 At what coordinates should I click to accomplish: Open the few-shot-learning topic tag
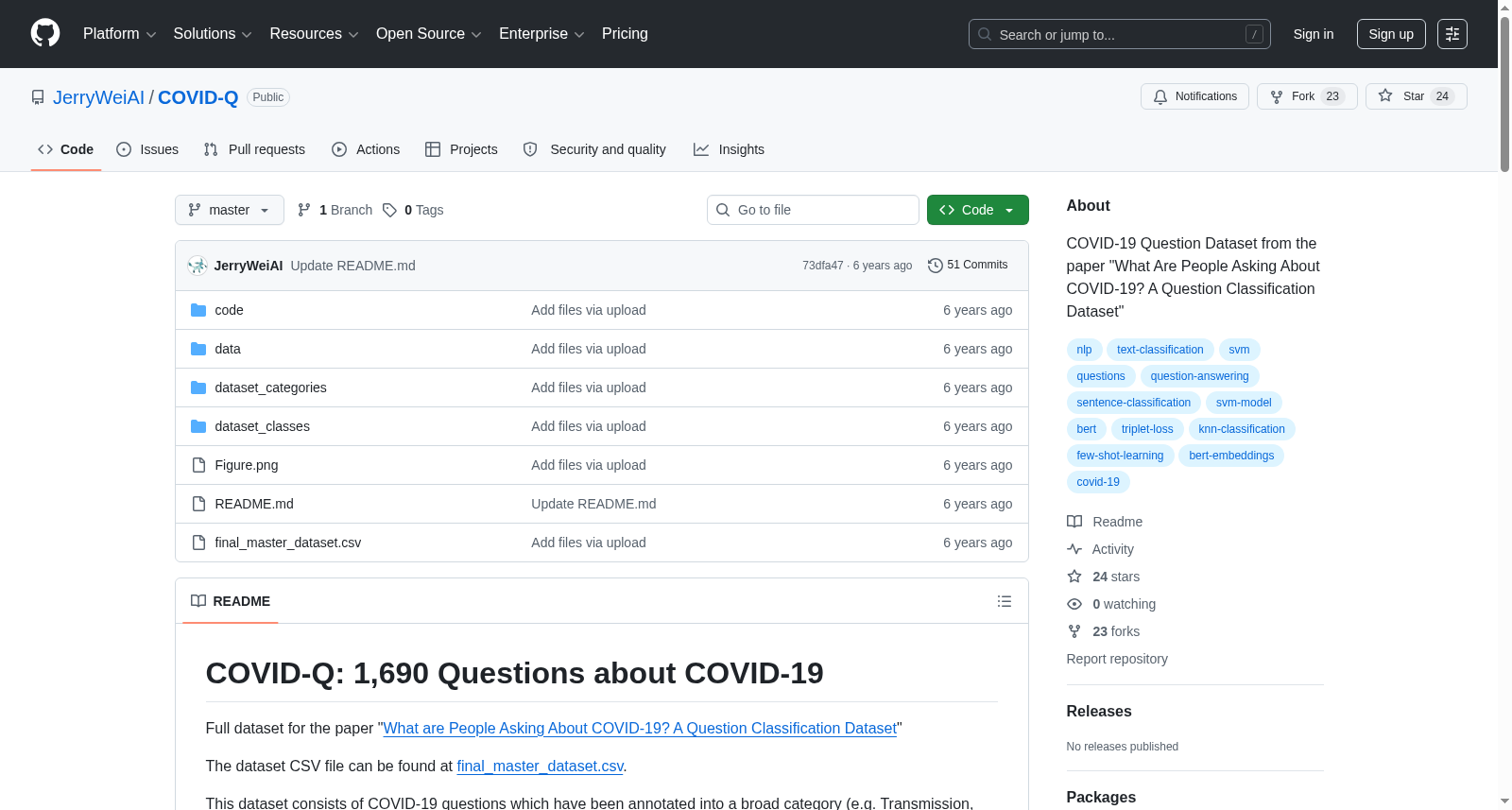tap(1120, 456)
